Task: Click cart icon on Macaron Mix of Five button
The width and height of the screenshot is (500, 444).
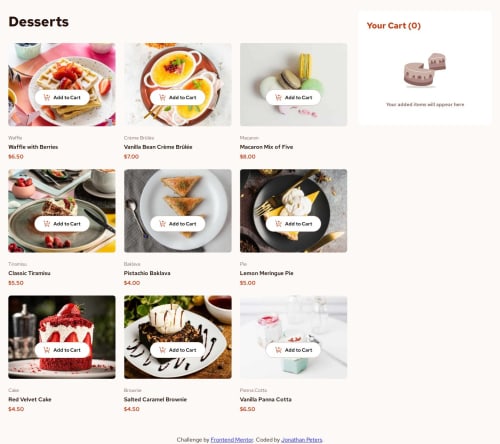Action: coord(278,97)
